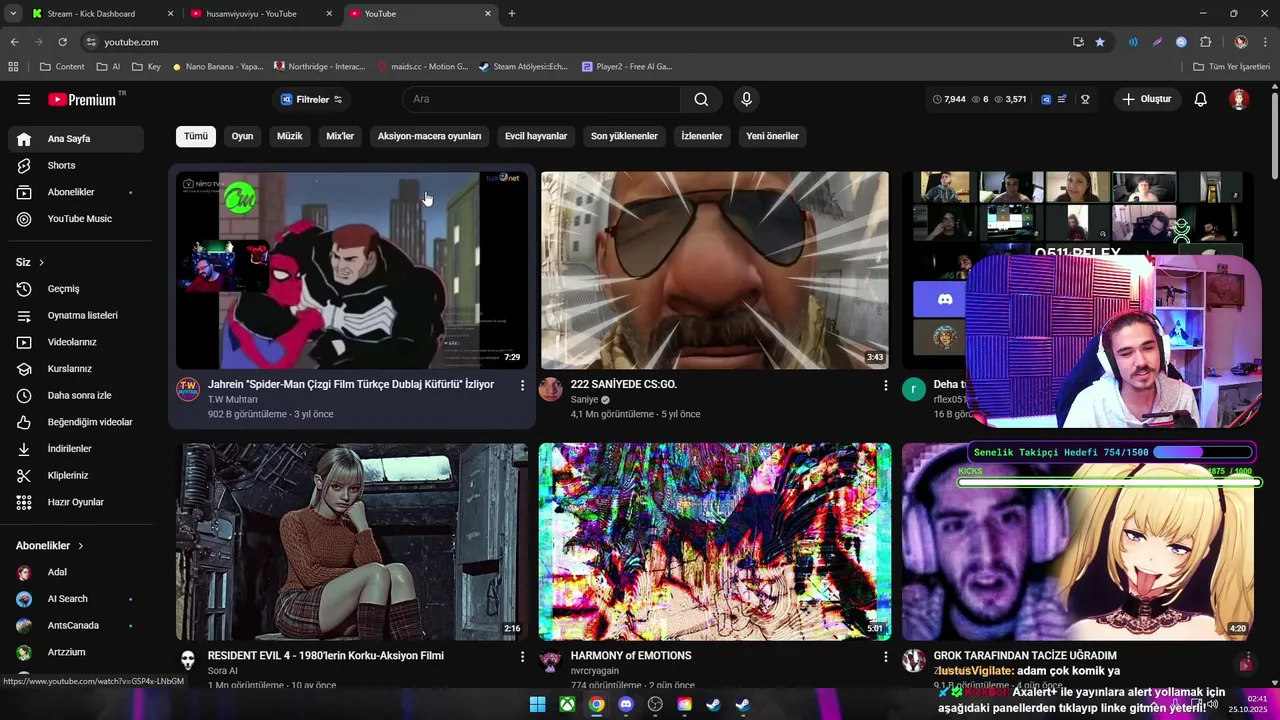Screen dimensions: 1280x720
Task: Open Chrome from the taskbar
Action: click(x=596, y=704)
